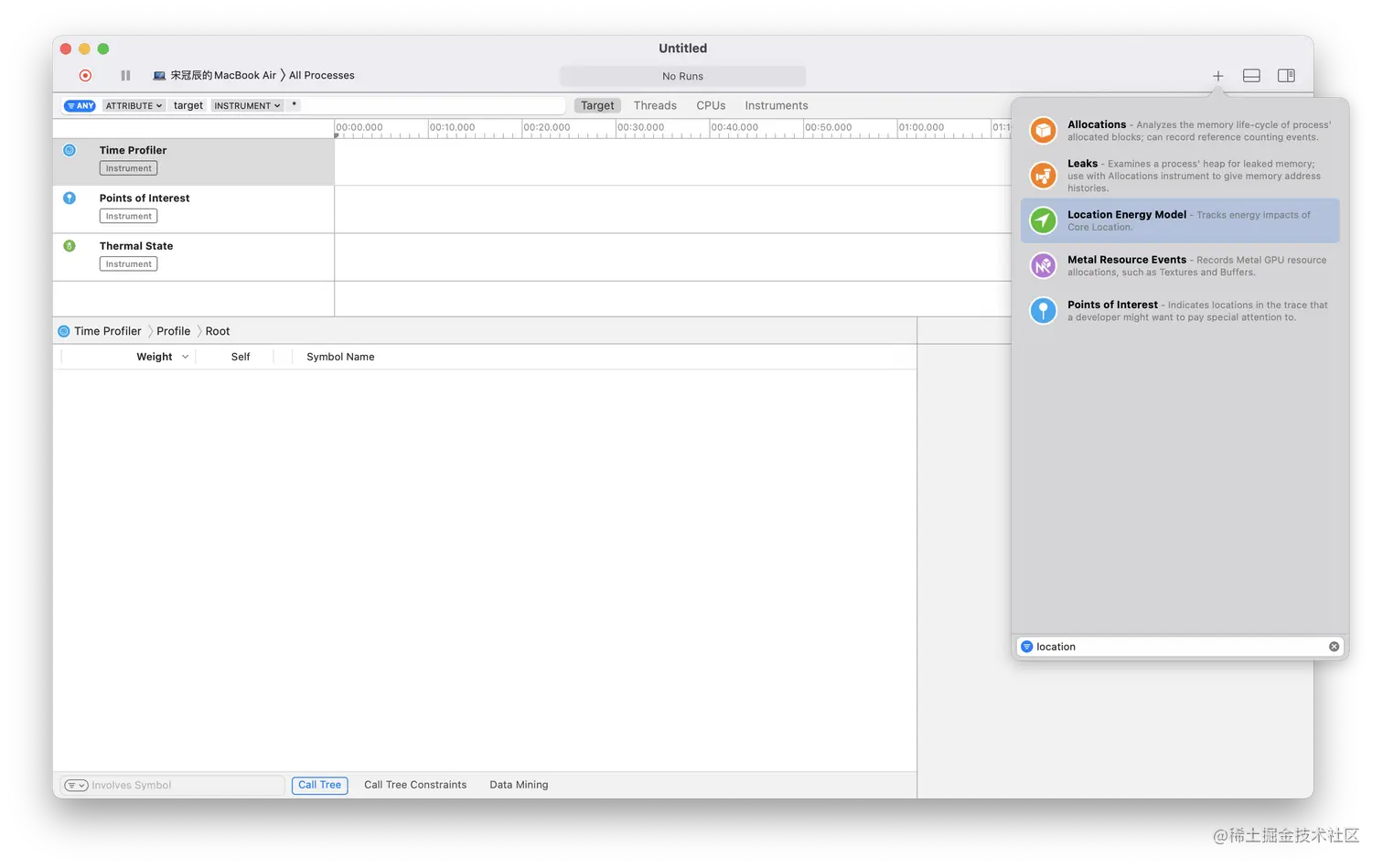This screenshot has height=868, width=1383.
Task: Switch to the Instruments tab
Action: (777, 106)
